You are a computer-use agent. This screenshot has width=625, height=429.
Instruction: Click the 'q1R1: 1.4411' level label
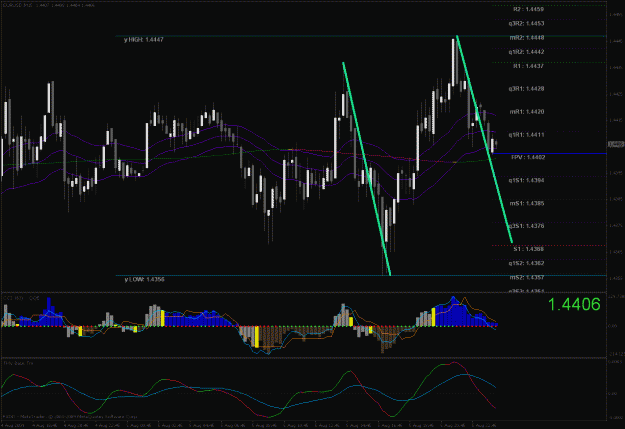coord(526,135)
